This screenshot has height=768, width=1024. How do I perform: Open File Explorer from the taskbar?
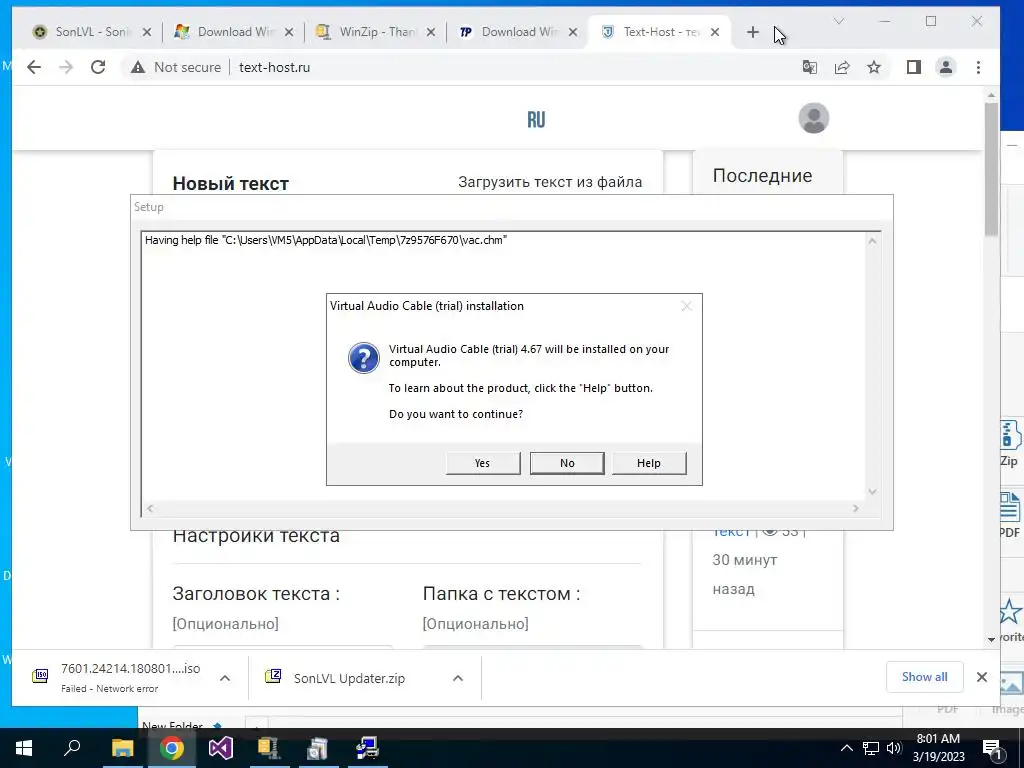(122, 748)
